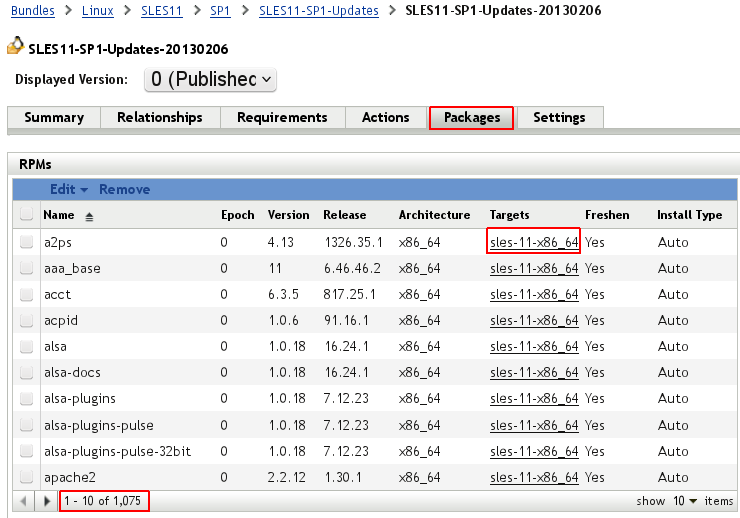Check the alsa-plugins-pulse-32bit package checkbox
This screenshot has width=740, height=518.
pos(26,451)
